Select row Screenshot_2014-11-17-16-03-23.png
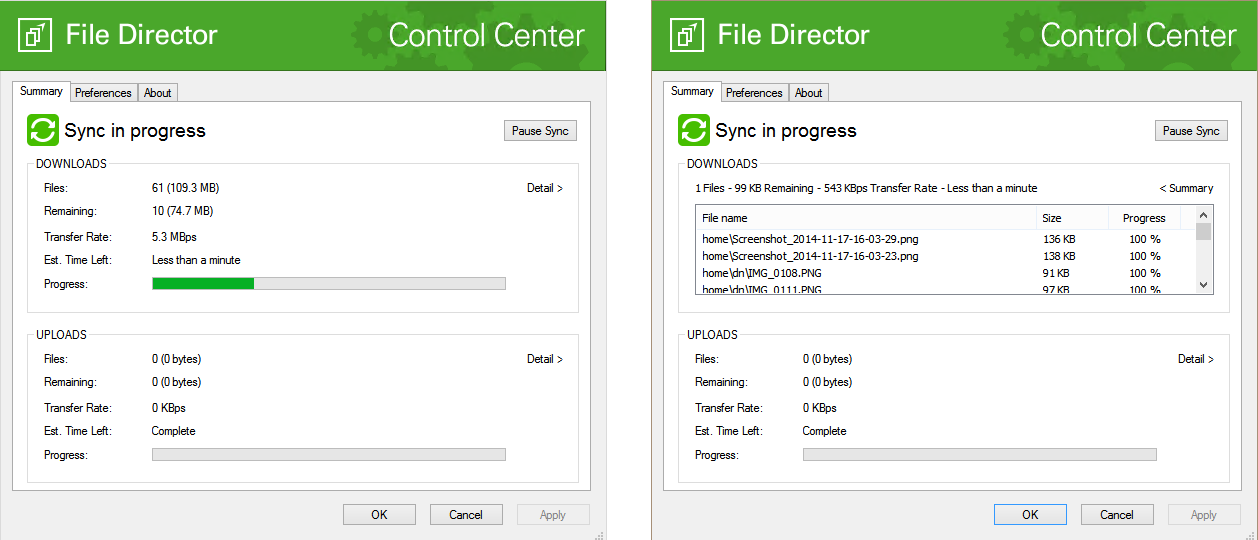Screen dimensions: 1258x540 pos(945,256)
